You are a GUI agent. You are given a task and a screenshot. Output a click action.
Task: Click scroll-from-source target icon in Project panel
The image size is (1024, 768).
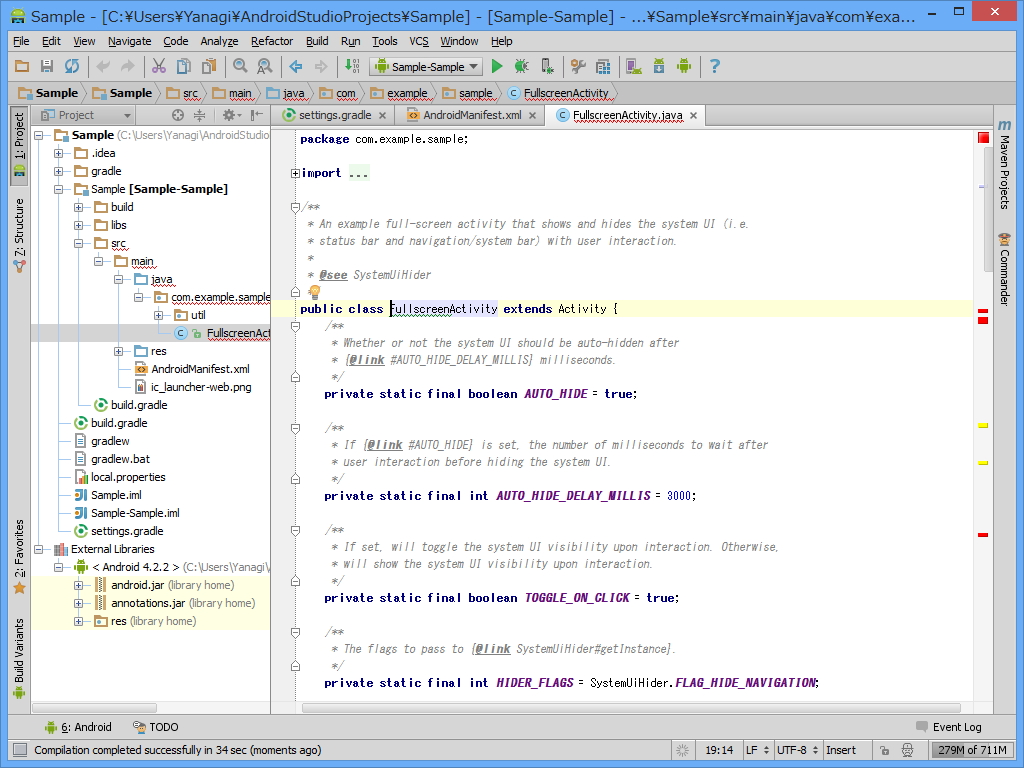[x=178, y=115]
